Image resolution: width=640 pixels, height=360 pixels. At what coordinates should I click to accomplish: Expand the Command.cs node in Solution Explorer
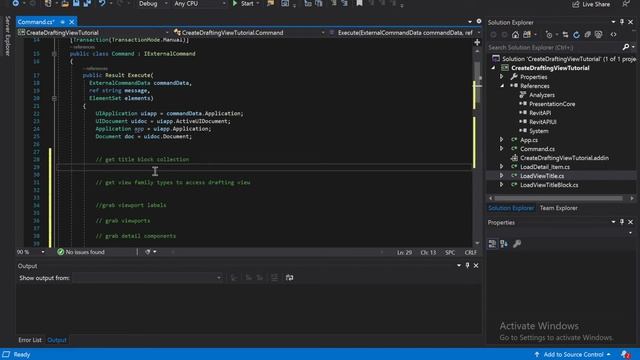502,149
